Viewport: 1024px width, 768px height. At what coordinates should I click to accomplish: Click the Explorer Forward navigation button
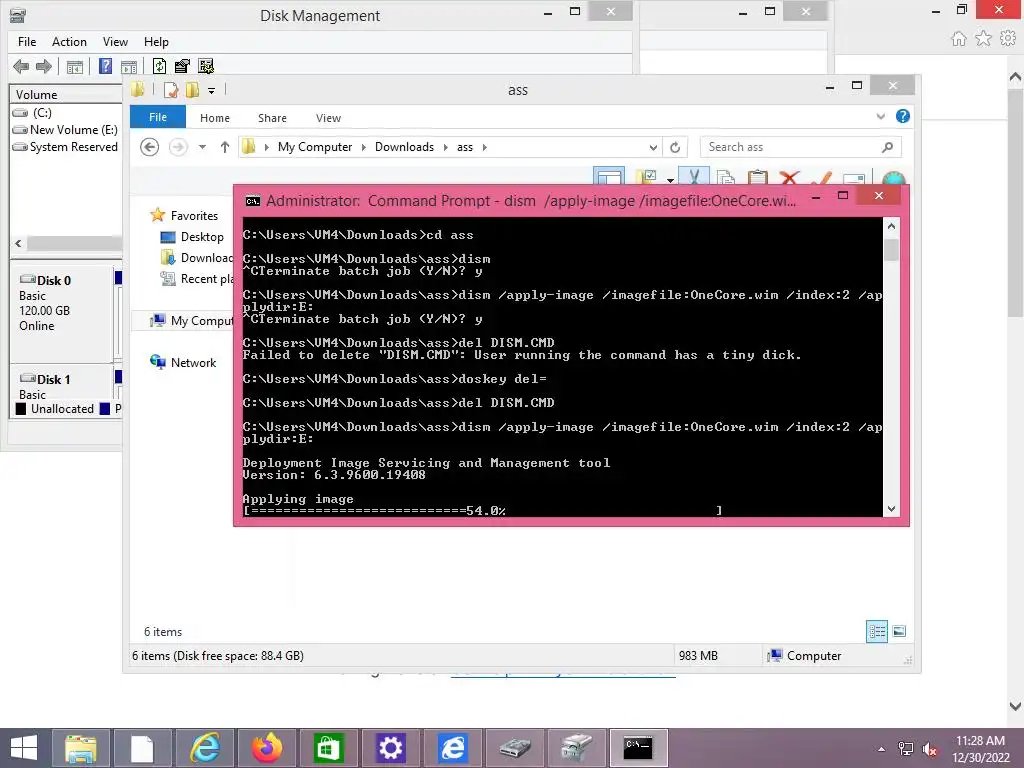coord(178,147)
